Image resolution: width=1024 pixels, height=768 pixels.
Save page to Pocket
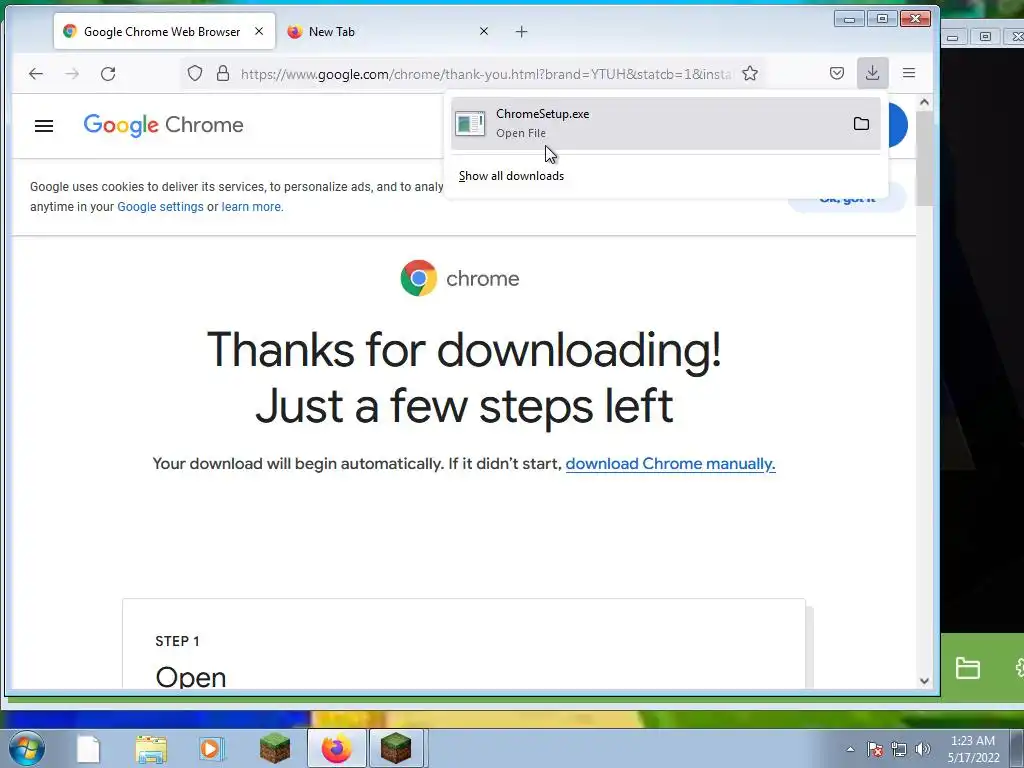click(x=837, y=73)
